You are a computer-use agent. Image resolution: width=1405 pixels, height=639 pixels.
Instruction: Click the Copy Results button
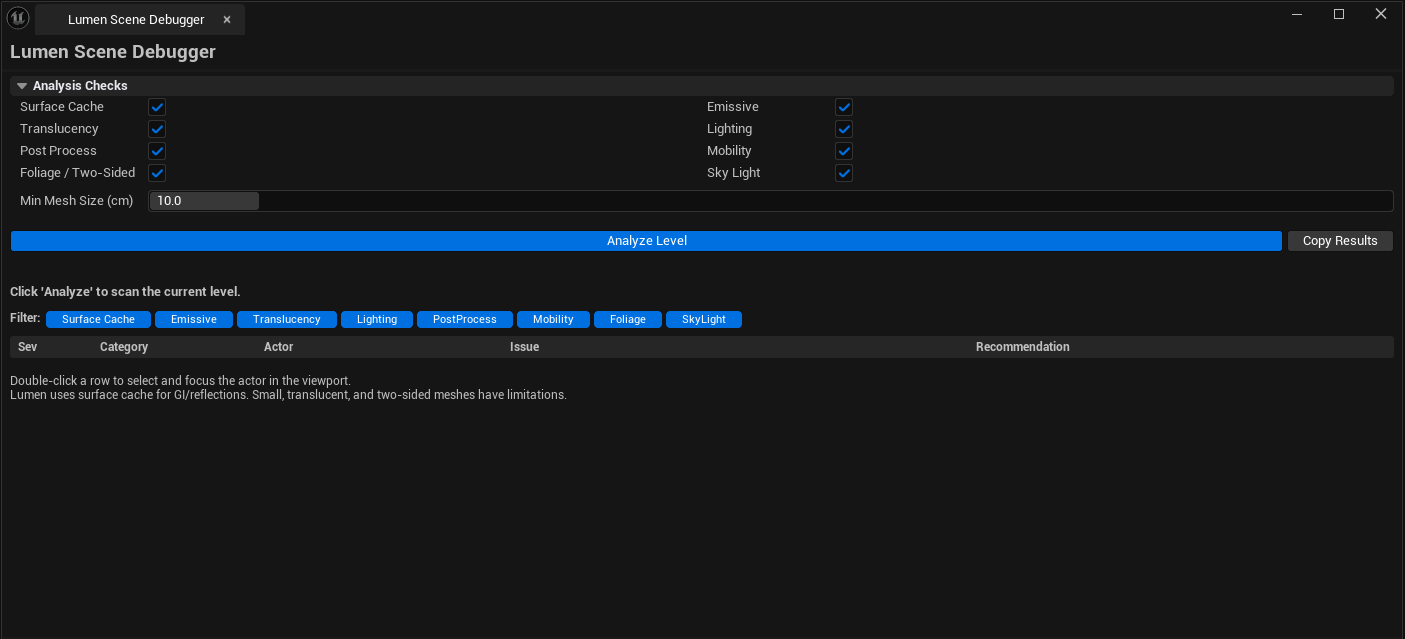(x=1340, y=241)
